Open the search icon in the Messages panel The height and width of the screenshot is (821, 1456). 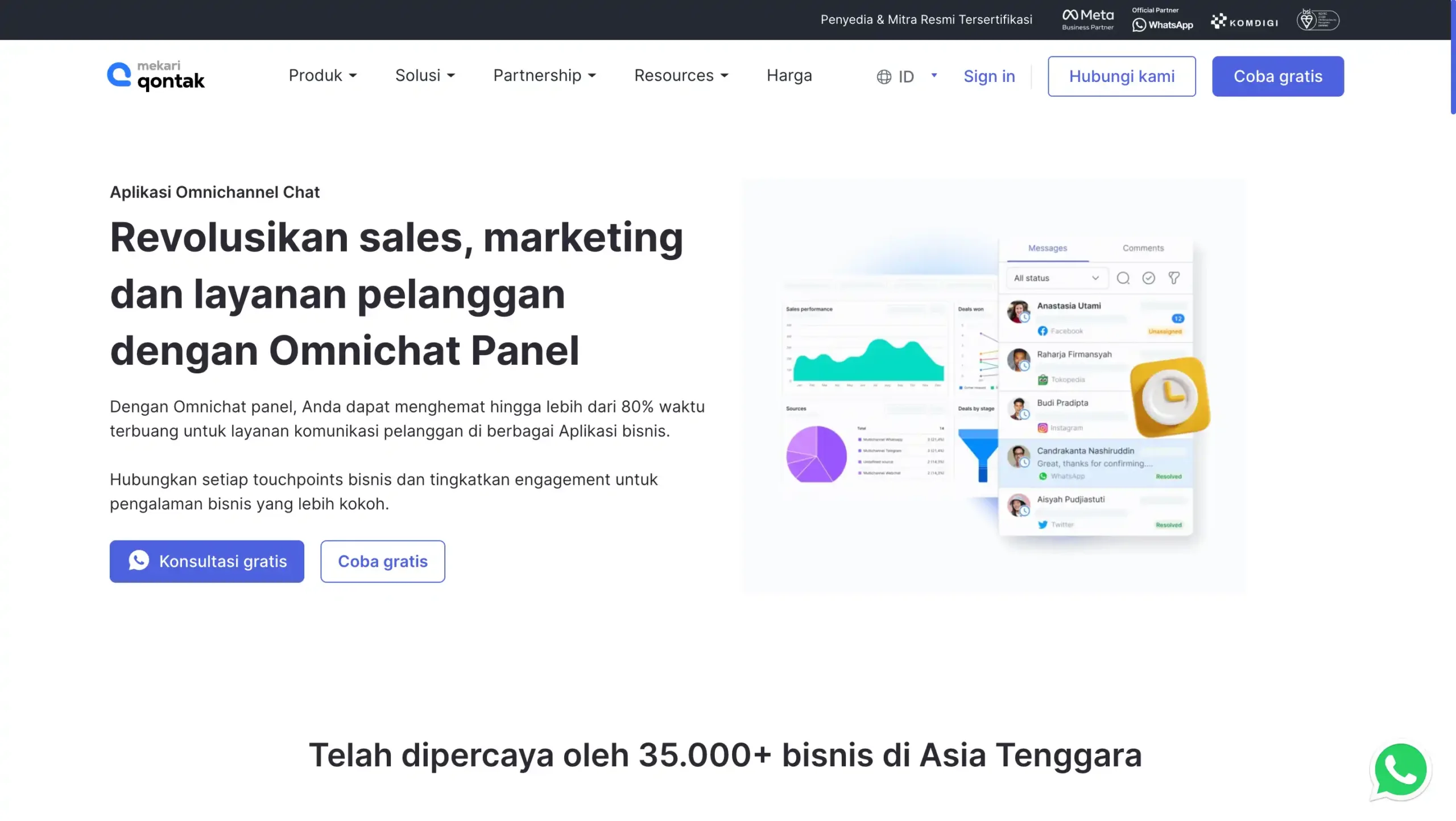click(1123, 278)
